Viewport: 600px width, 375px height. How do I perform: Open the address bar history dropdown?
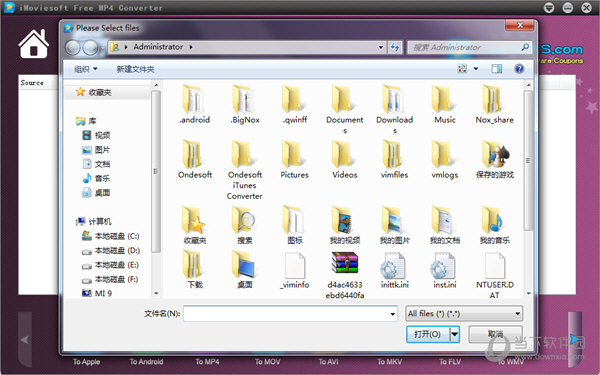tap(381, 47)
